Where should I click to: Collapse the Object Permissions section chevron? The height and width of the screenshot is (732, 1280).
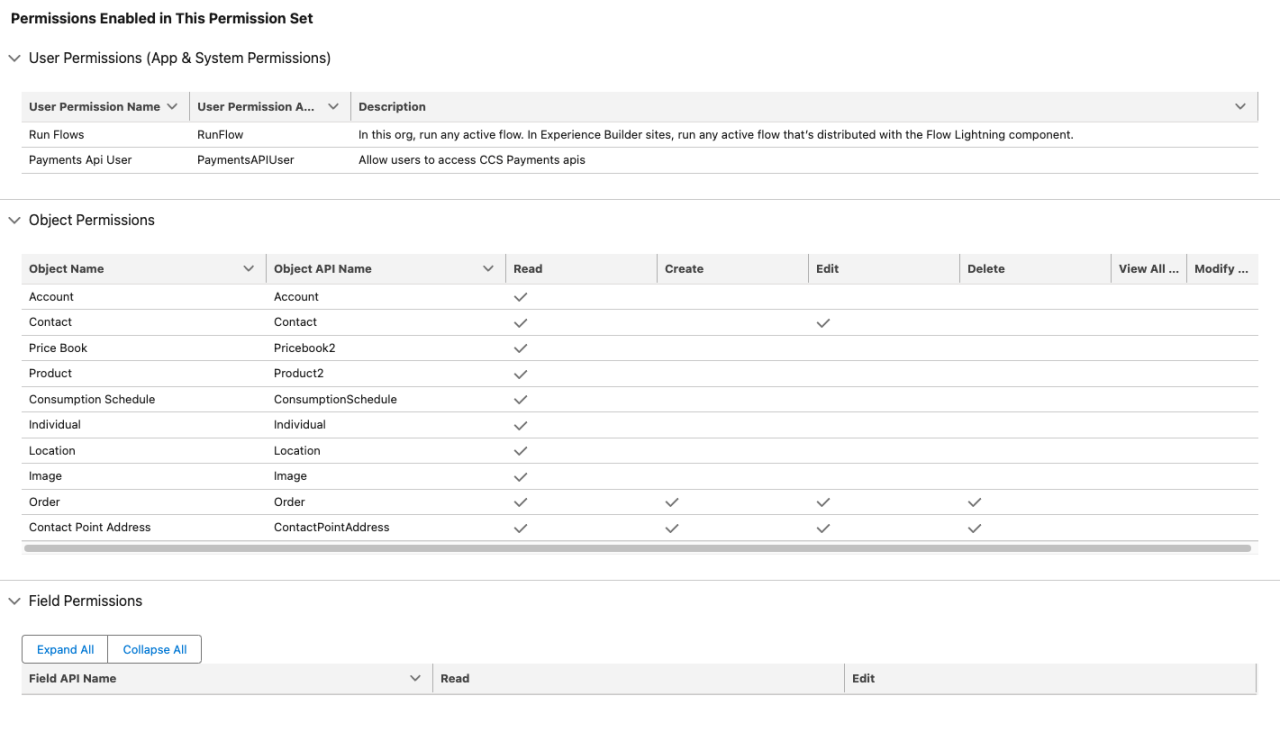[14, 221]
